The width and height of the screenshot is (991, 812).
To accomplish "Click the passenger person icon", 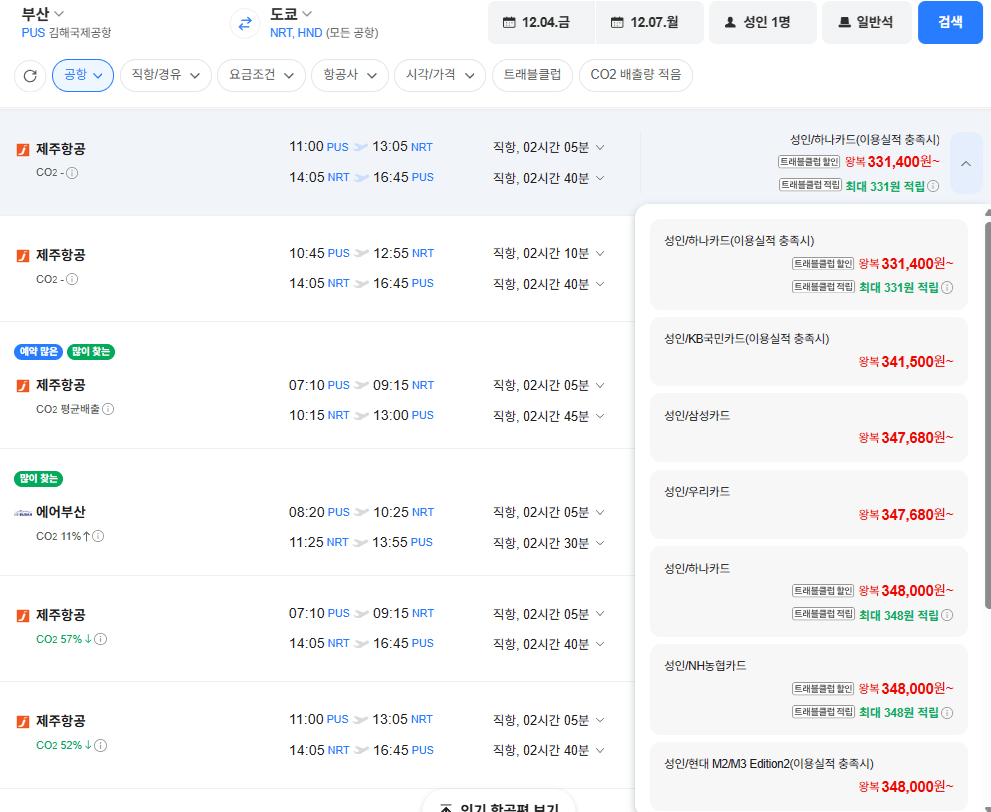I will pyautogui.click(x=730, y=23).
